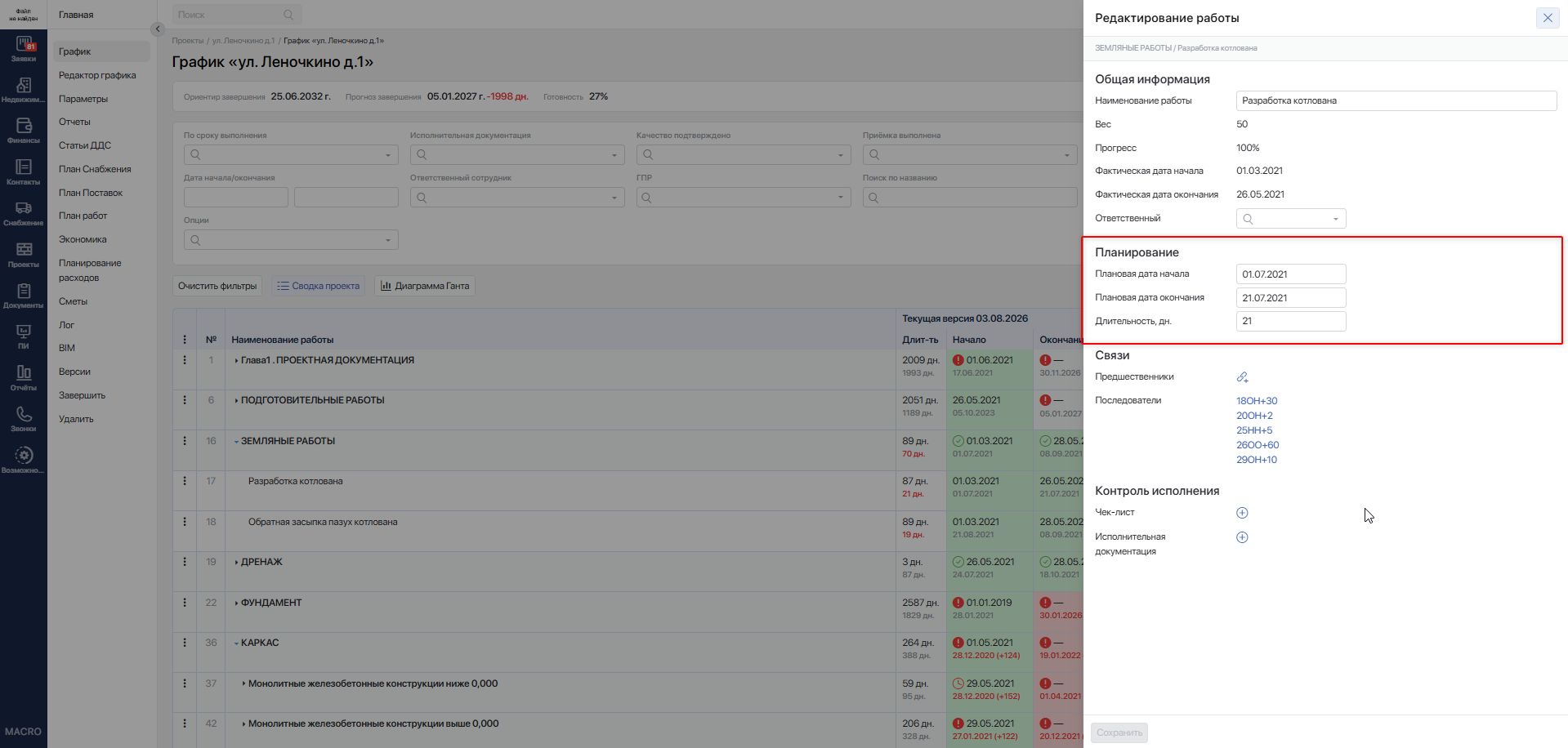Edit Наименование работы field
This screenshot has height=748, width=1568.
click(x=1396, y=100)
